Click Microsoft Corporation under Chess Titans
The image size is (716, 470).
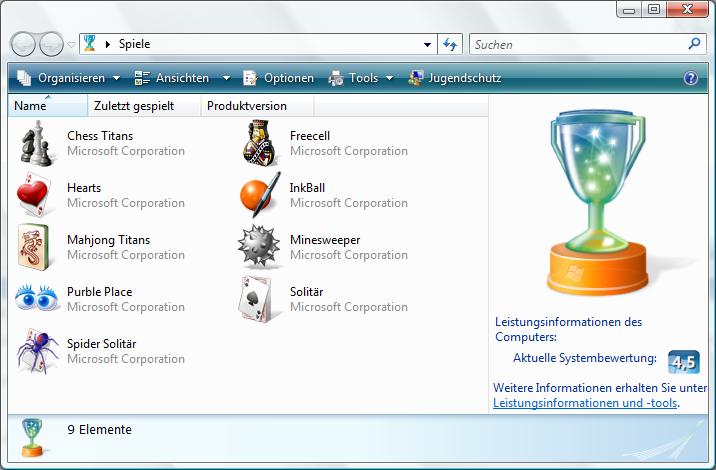click(x=126, y=151)
